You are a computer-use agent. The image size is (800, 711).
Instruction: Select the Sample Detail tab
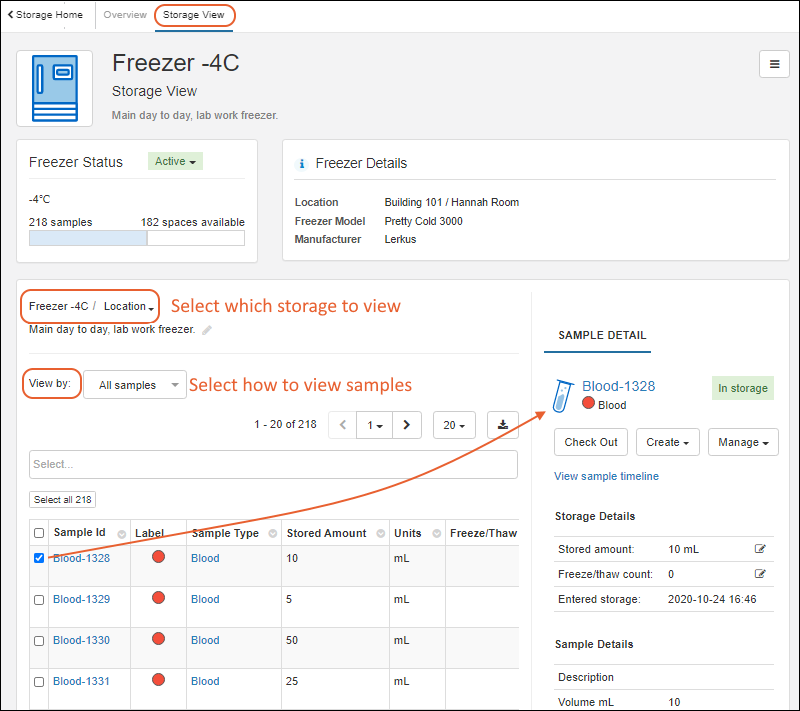pos(602,336)
